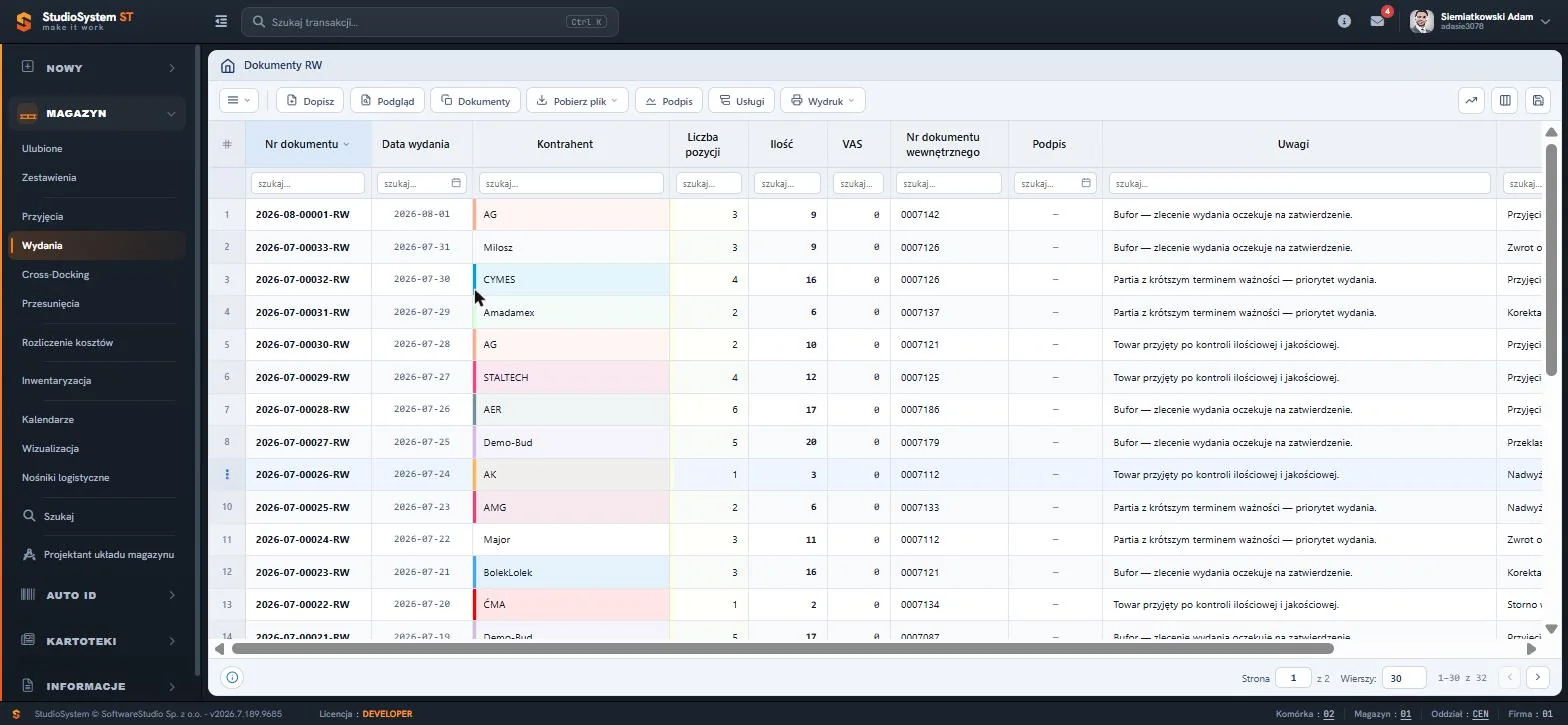This screenshot has height=725, width=1568.
Task: Open the chart trend icon button
Action: [1471, 100]
